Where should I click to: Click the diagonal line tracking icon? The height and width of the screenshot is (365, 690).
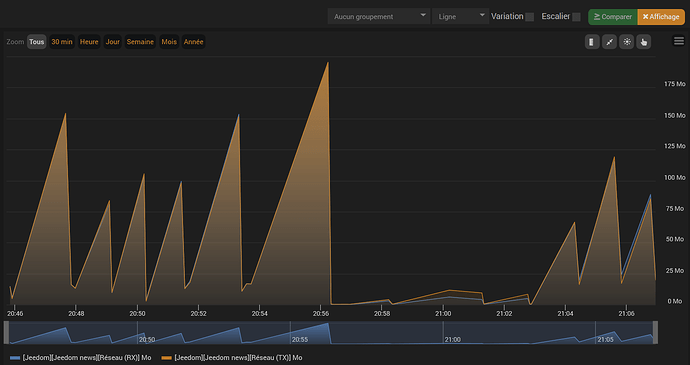tap(609, 42)
